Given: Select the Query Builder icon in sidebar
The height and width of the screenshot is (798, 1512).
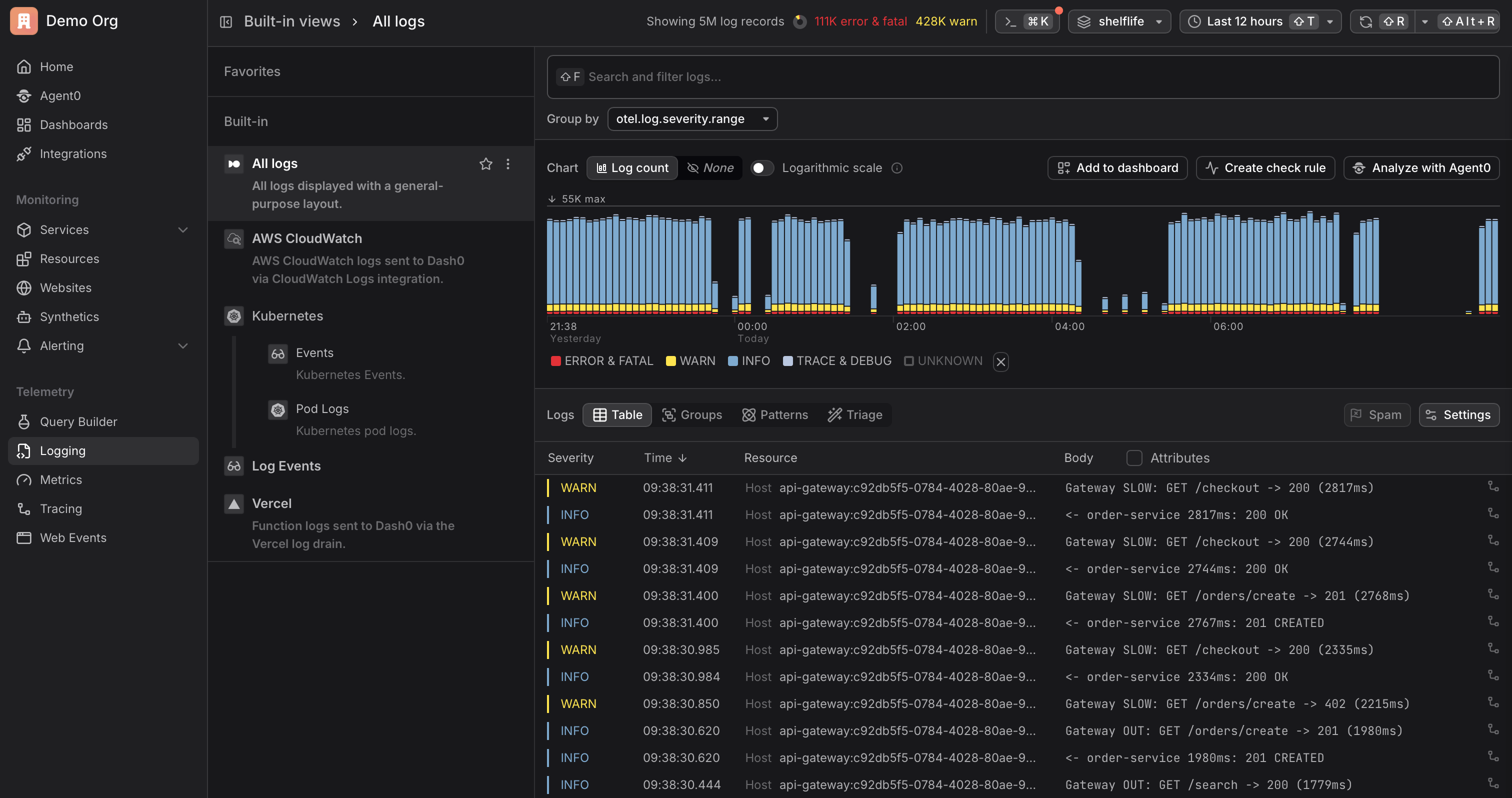Looking at the screenshot, I should tap(24, 421).
